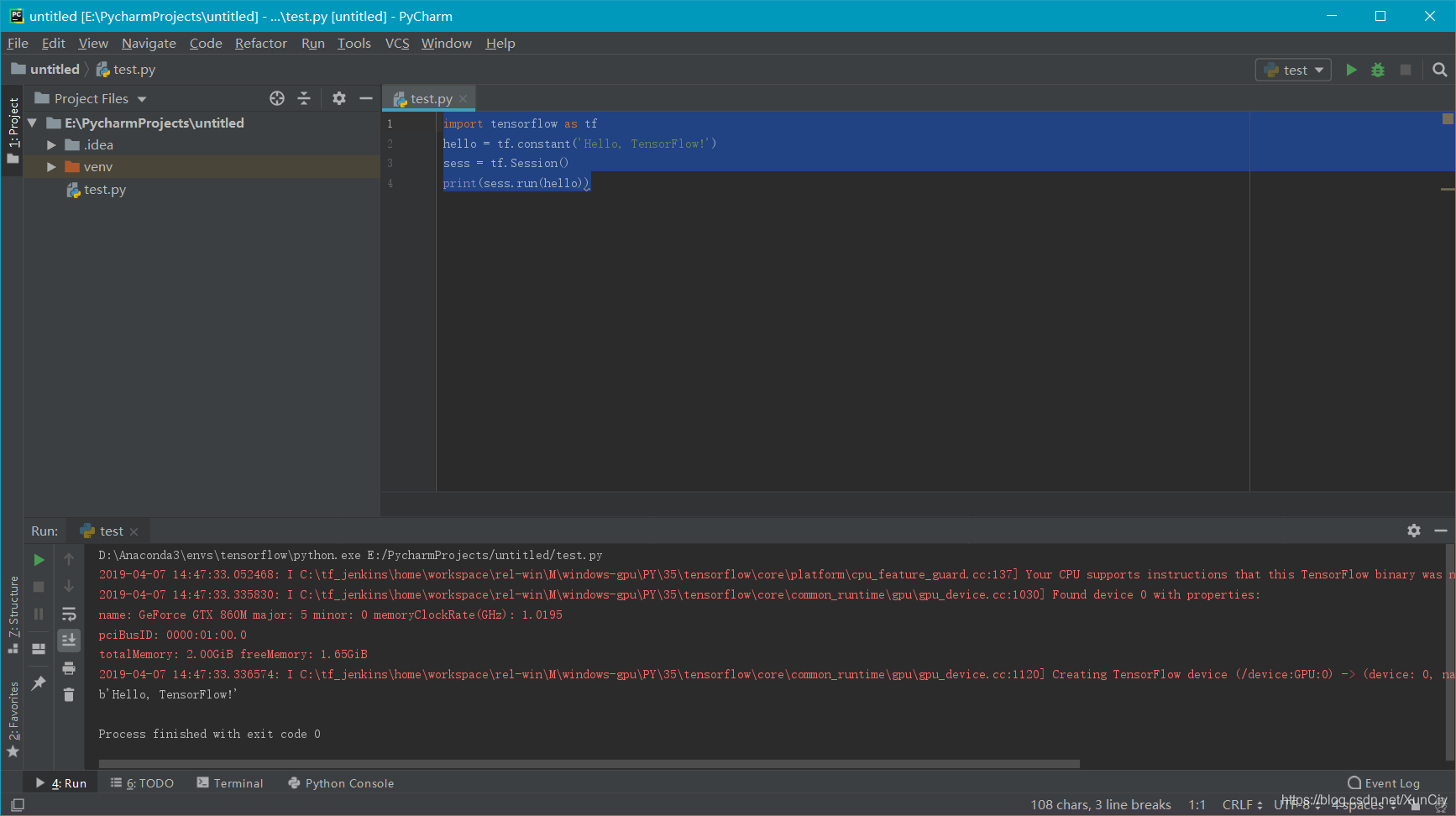Change line separator CRLF in status bar
1456x816 pixels.
click(x=1243, y=804)
